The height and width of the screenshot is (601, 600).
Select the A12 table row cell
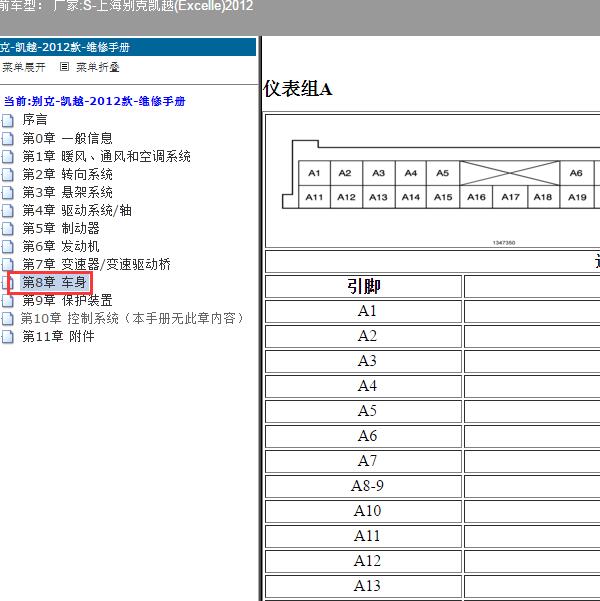tap(363, 561)
